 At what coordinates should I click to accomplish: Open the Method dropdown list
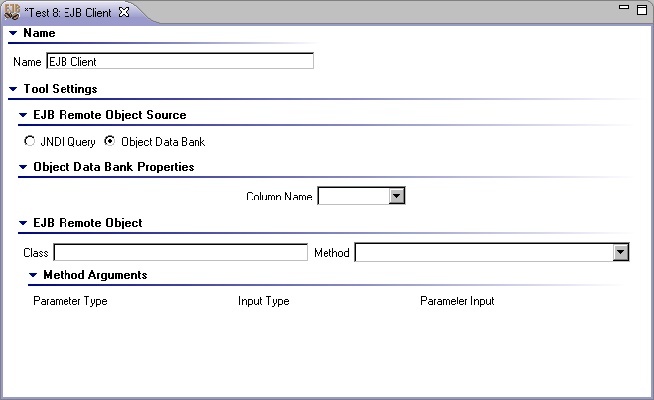621,252
